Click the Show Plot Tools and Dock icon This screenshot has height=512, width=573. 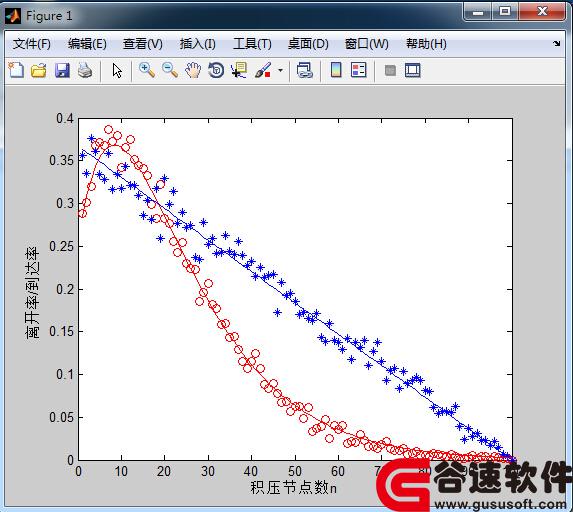[413, 70]
